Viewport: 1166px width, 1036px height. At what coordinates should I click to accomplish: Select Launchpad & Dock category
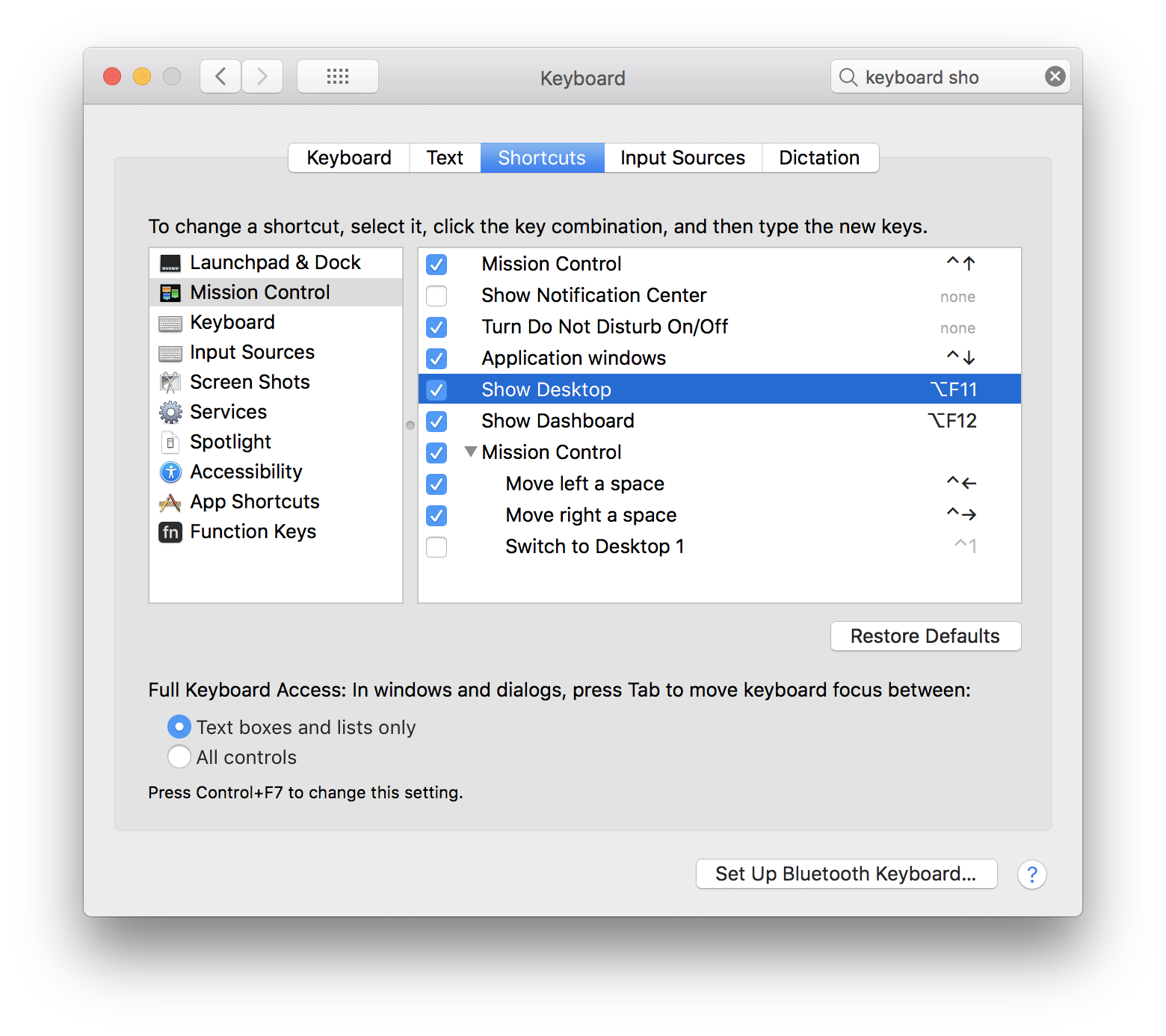(276, 262)
